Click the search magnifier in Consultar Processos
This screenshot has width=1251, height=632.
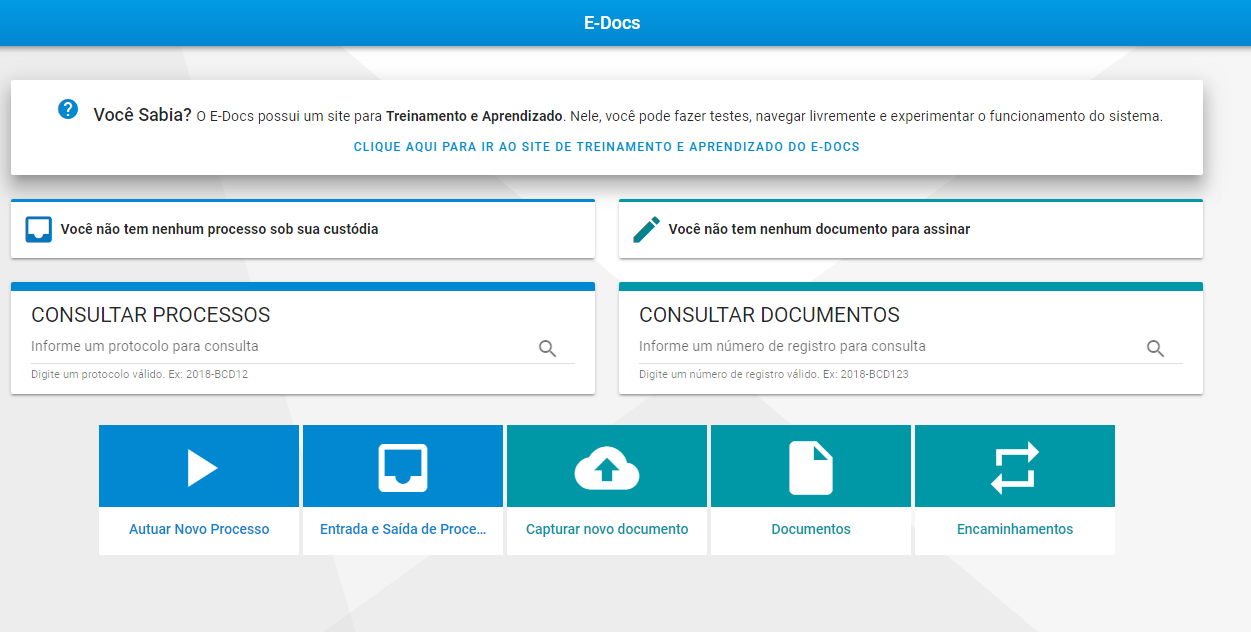click(x=548, y=348)
